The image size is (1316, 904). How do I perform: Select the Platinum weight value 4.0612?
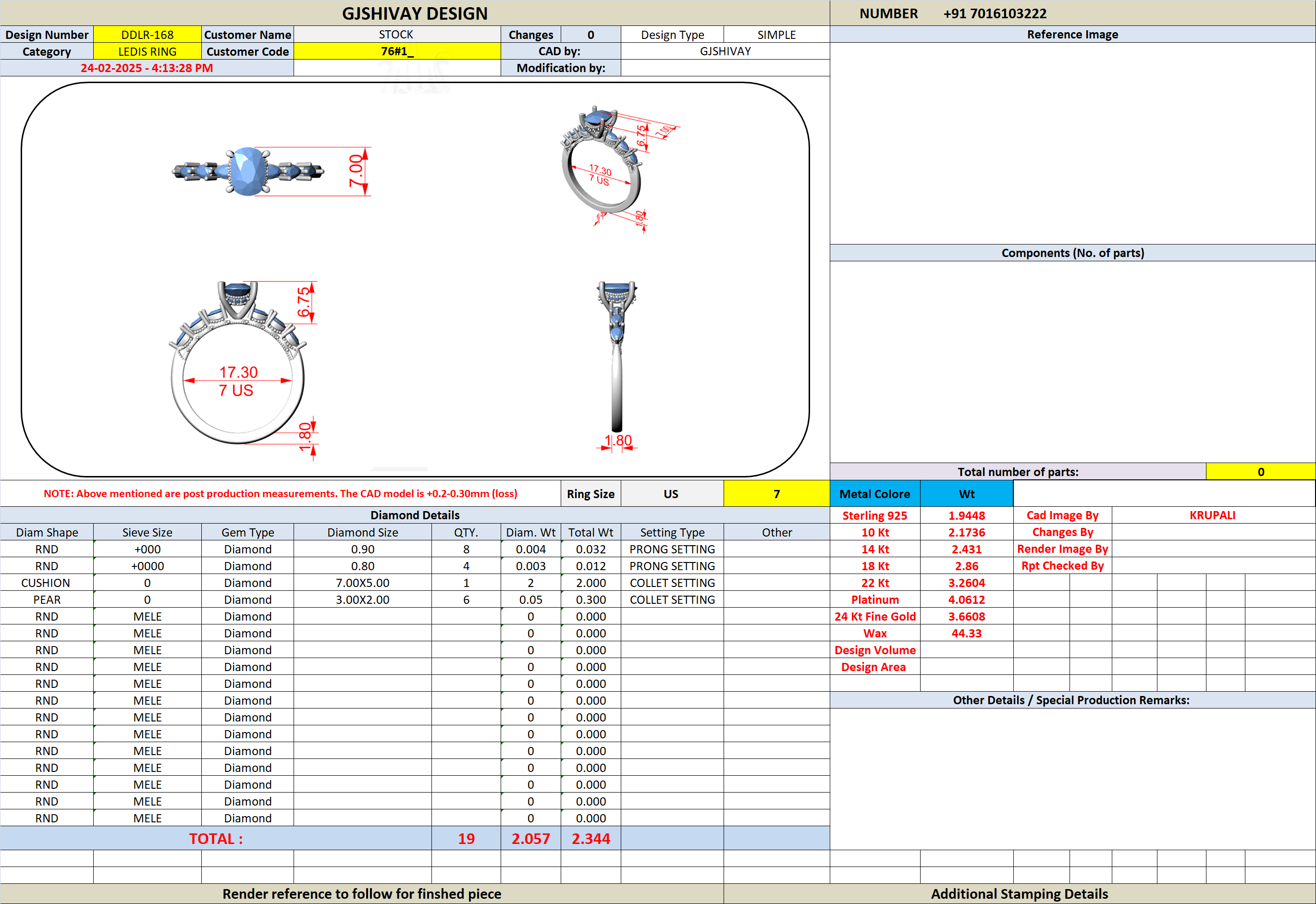[x=967, y=600]
